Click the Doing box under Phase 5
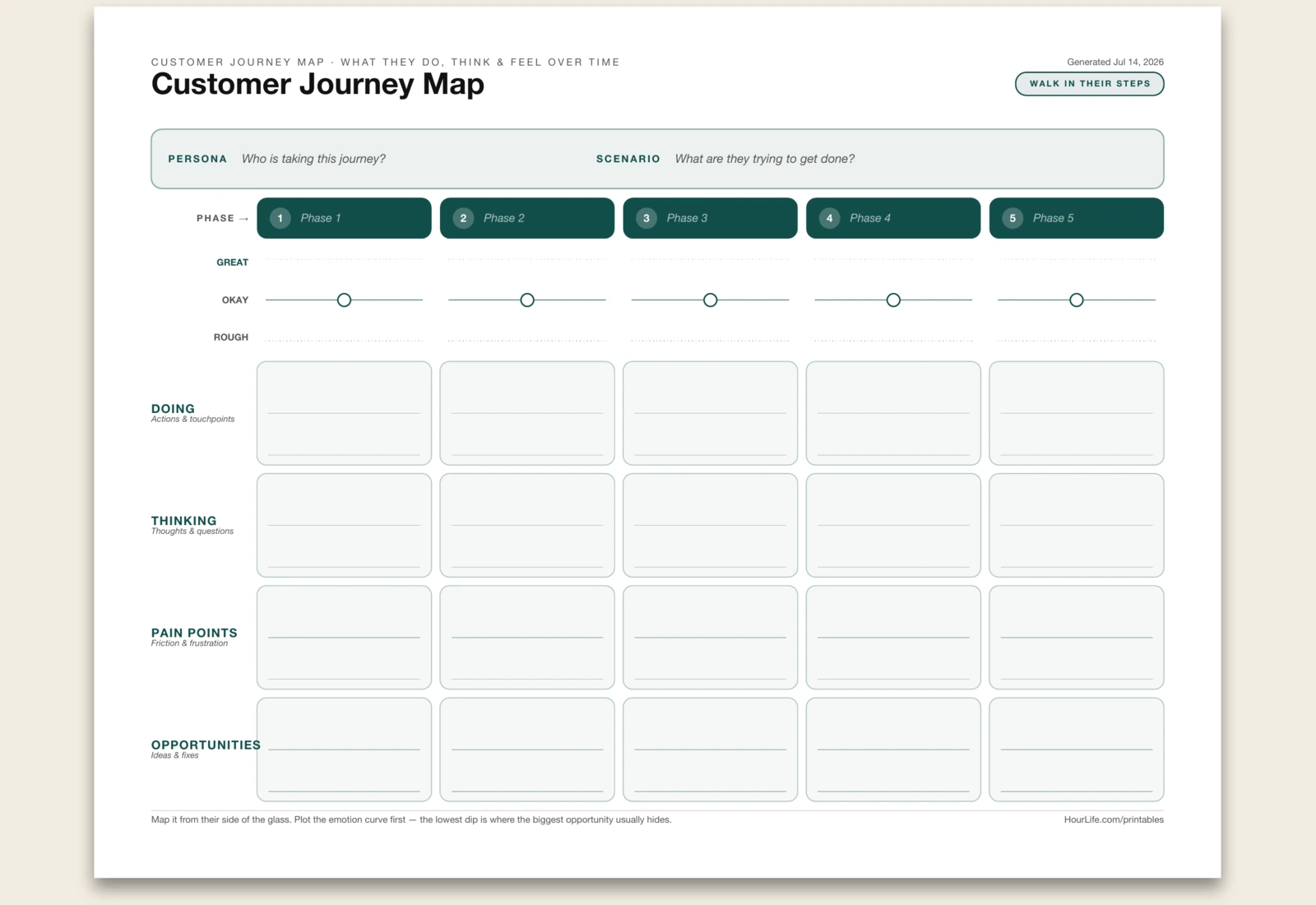This screenshot has width=1316, height=905. tap(1077, 413)
